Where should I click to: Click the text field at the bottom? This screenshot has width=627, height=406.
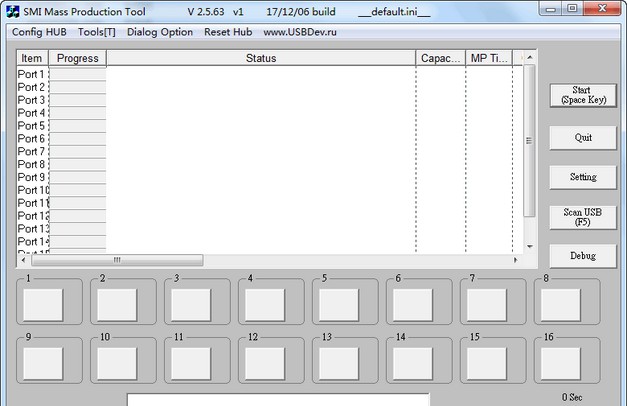tap(278, 400)
